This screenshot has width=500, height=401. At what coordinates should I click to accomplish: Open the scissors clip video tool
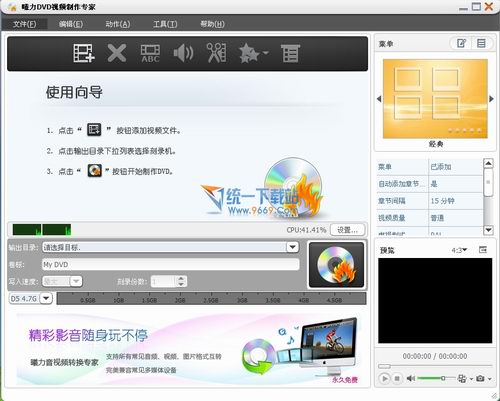tap(217, 53)
